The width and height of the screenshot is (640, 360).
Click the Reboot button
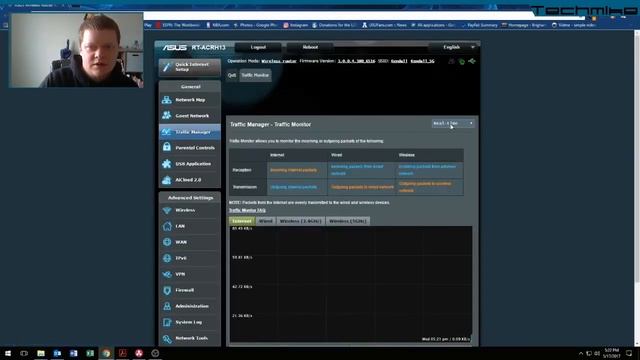(310, 47)
